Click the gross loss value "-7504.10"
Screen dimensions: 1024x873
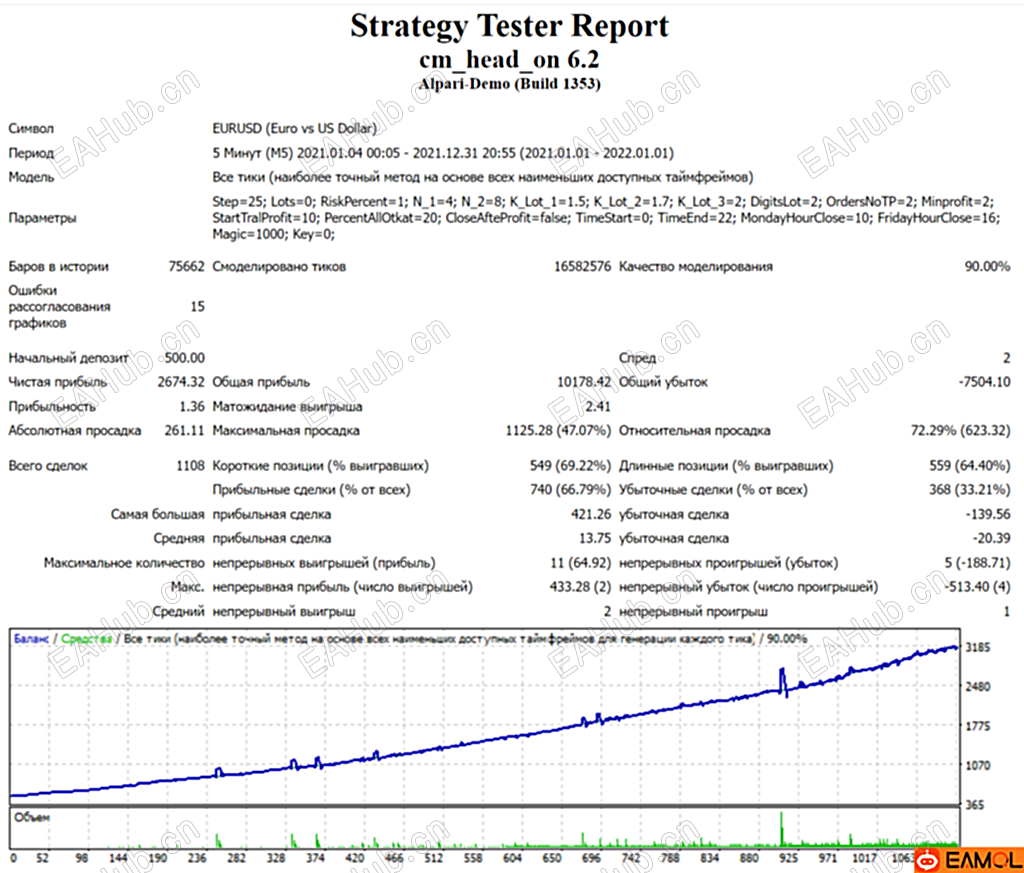coord(984,382)
